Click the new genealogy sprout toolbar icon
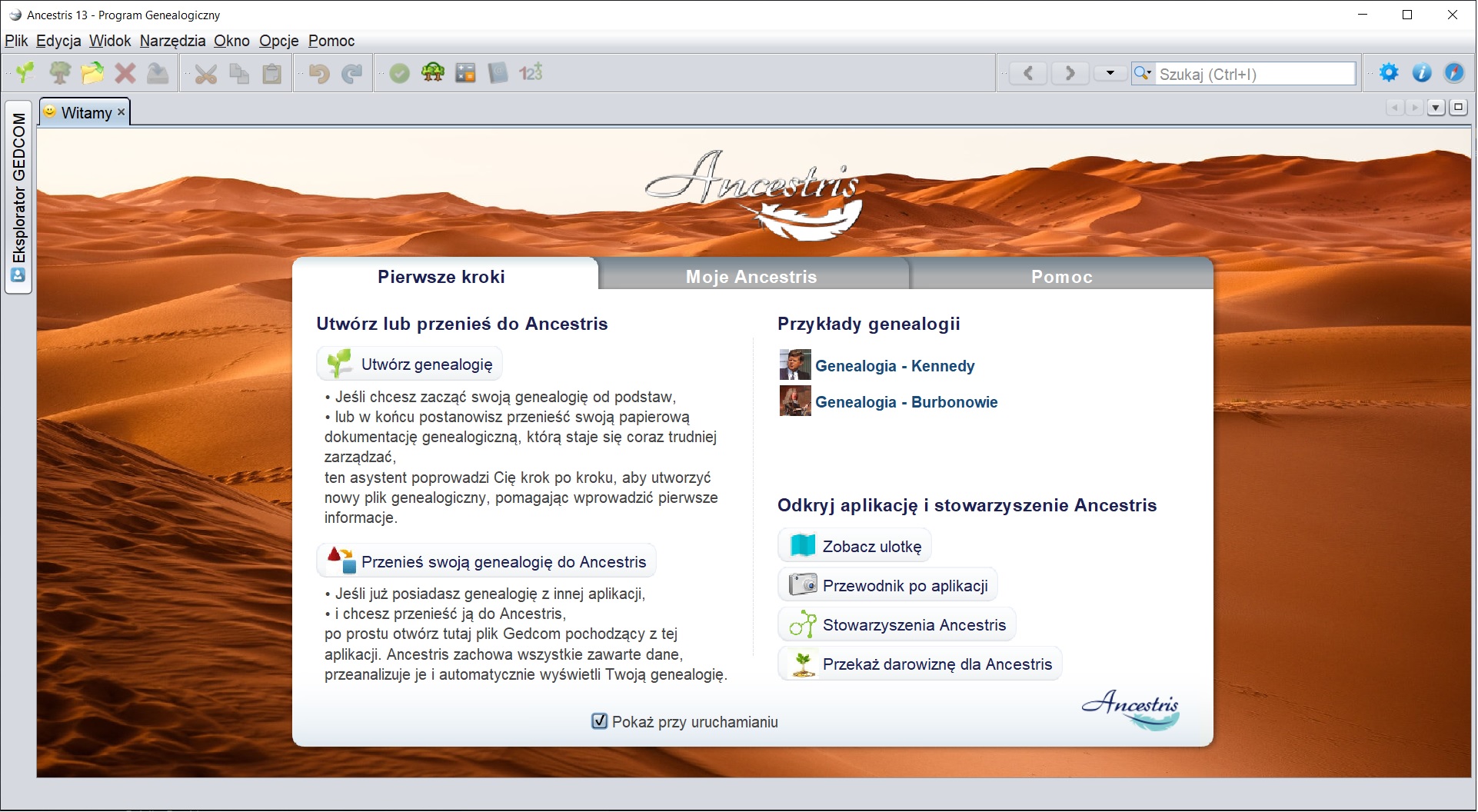 pyautogui.click(x=25, y=73)
